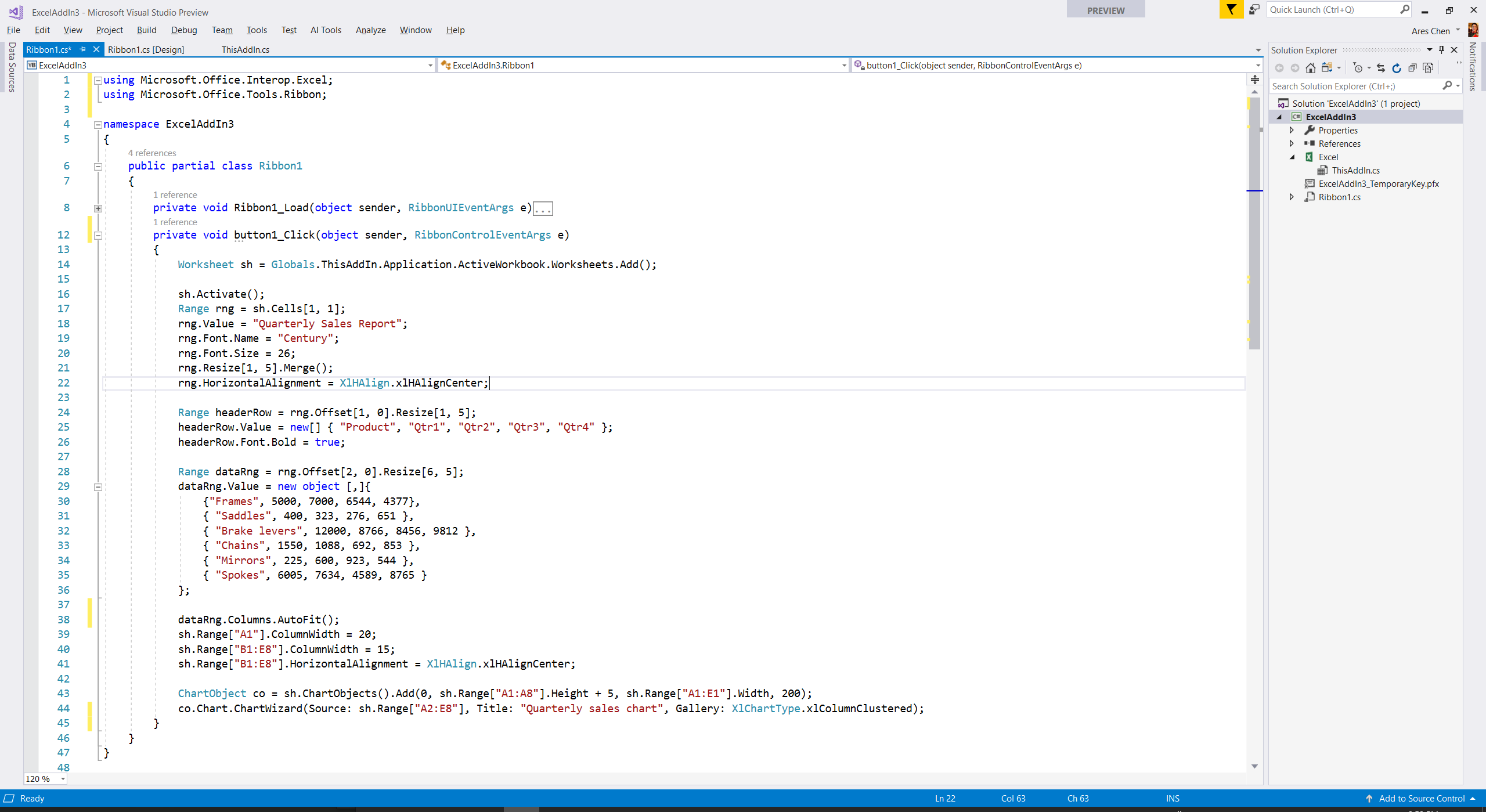1486x812 pixels.
Task: Click the yellow feedback filter icon in title bar
Action: 1231,9
